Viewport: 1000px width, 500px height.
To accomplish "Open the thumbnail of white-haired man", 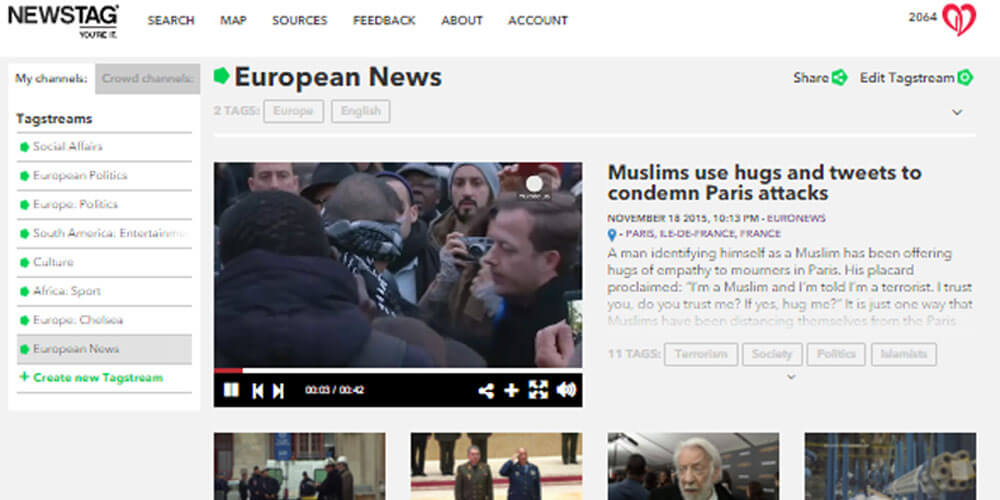I will pos(693,466).
